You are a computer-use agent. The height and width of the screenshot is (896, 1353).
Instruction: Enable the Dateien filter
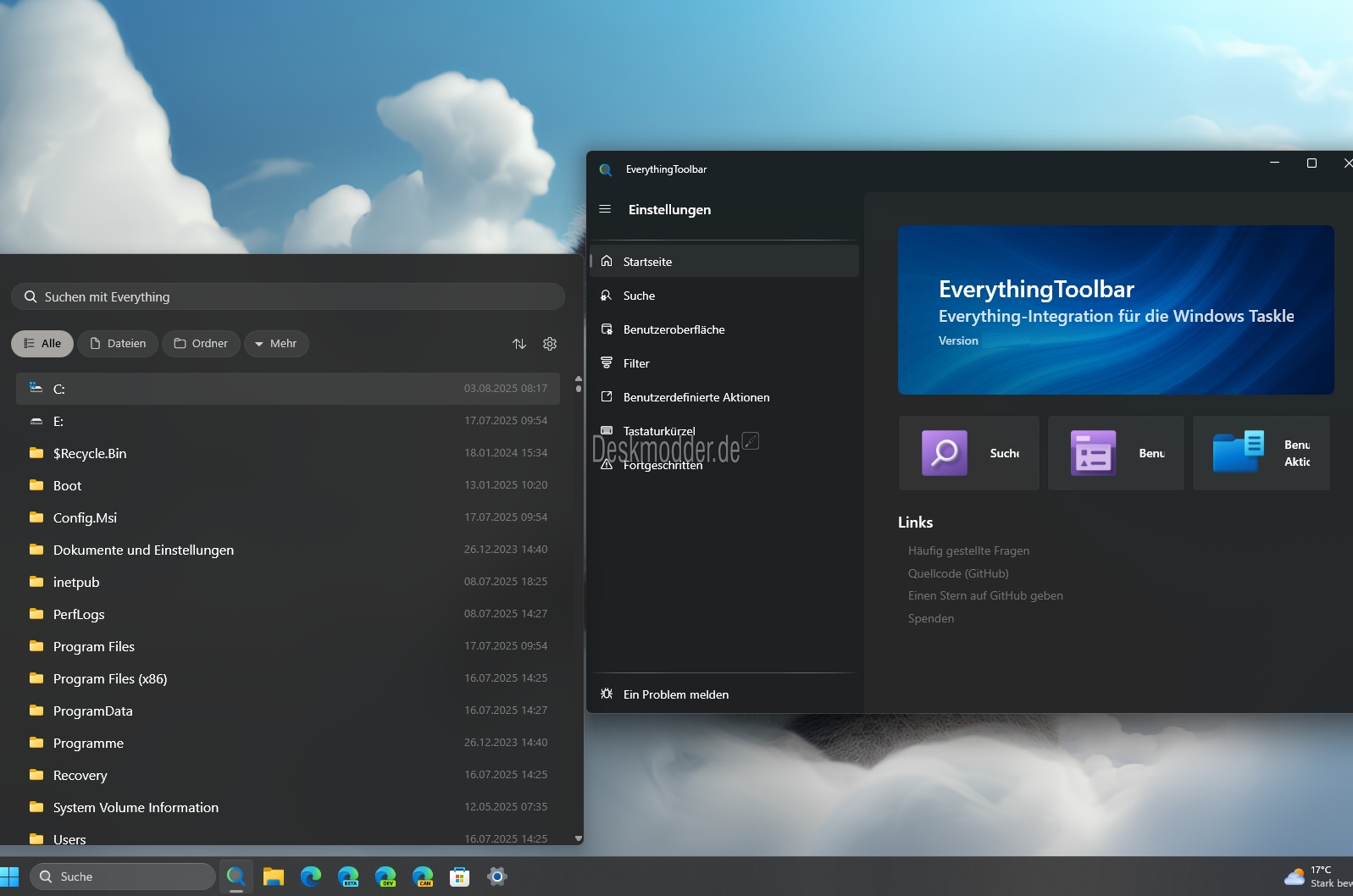[118, 344]
